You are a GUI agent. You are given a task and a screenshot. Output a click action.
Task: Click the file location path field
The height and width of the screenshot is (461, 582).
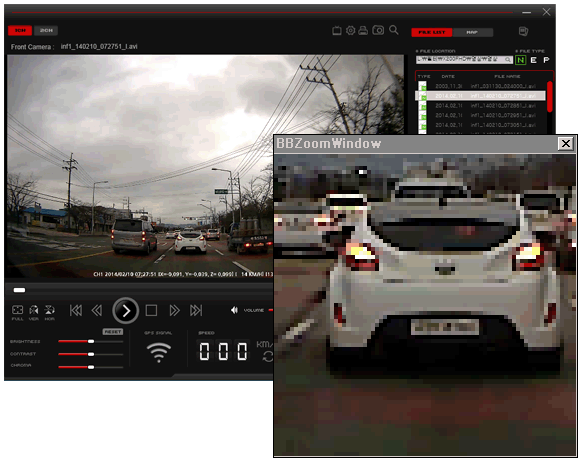click(x=464, y=60)
